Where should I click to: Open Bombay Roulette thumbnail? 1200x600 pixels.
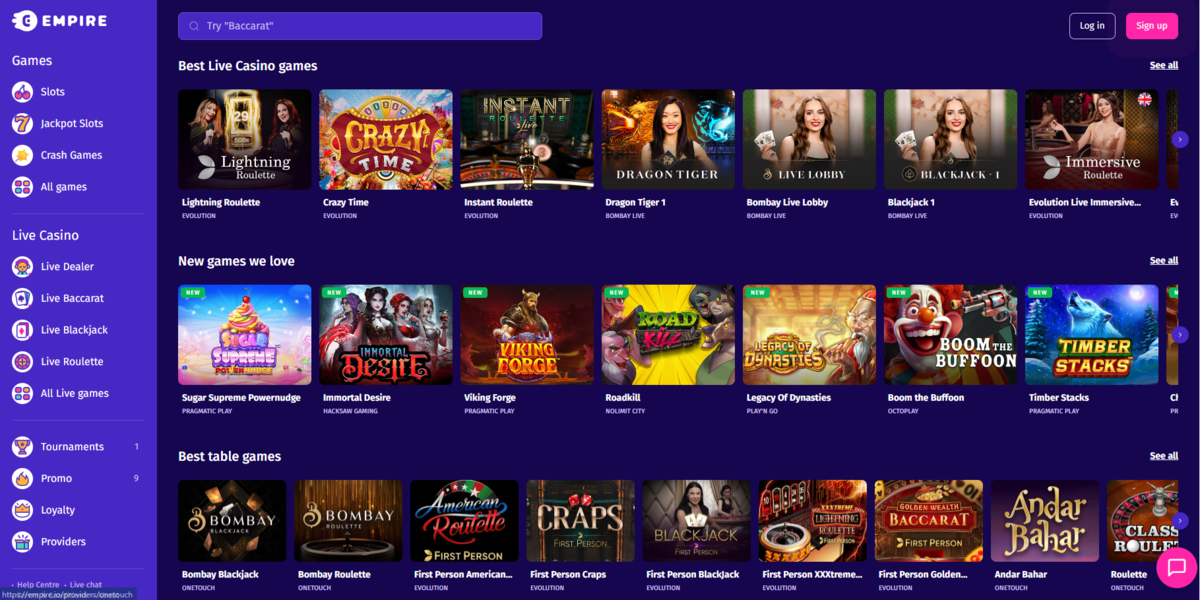tap(348, 521)
